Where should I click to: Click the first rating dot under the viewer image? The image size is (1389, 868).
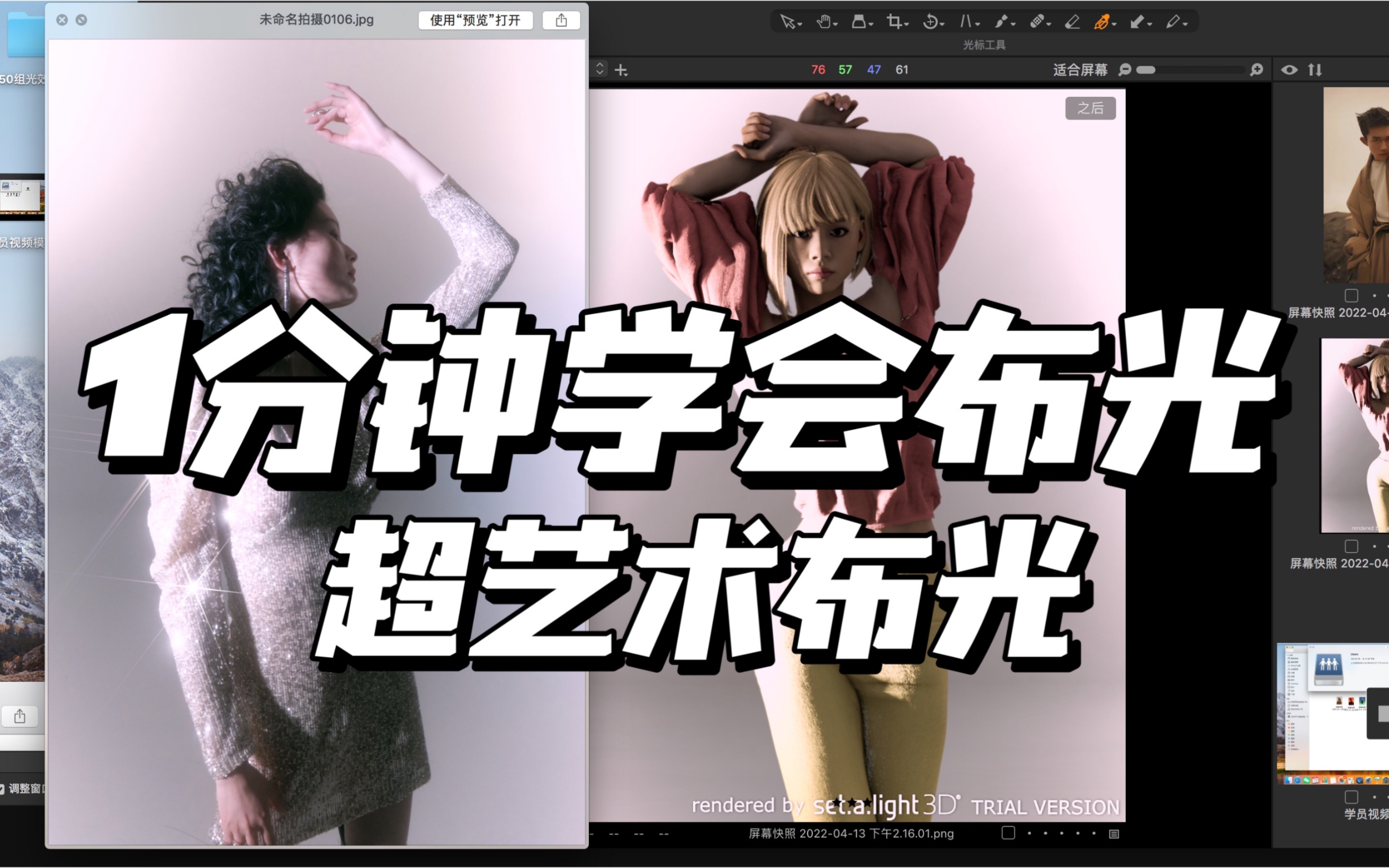click(x=1029, y=833)
